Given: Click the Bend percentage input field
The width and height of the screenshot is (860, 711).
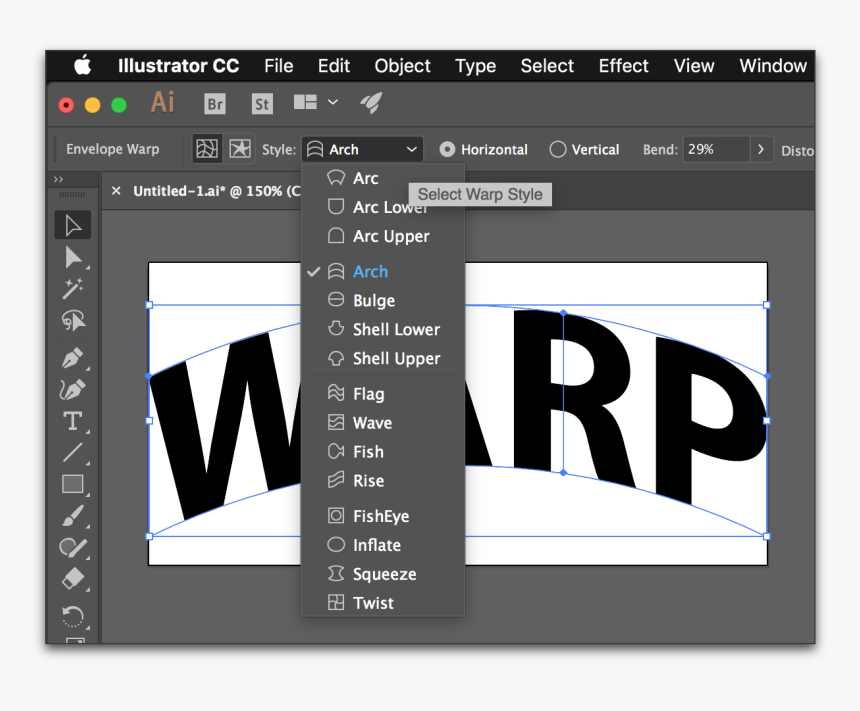Looking at the screenshot, I should point(718,148).
